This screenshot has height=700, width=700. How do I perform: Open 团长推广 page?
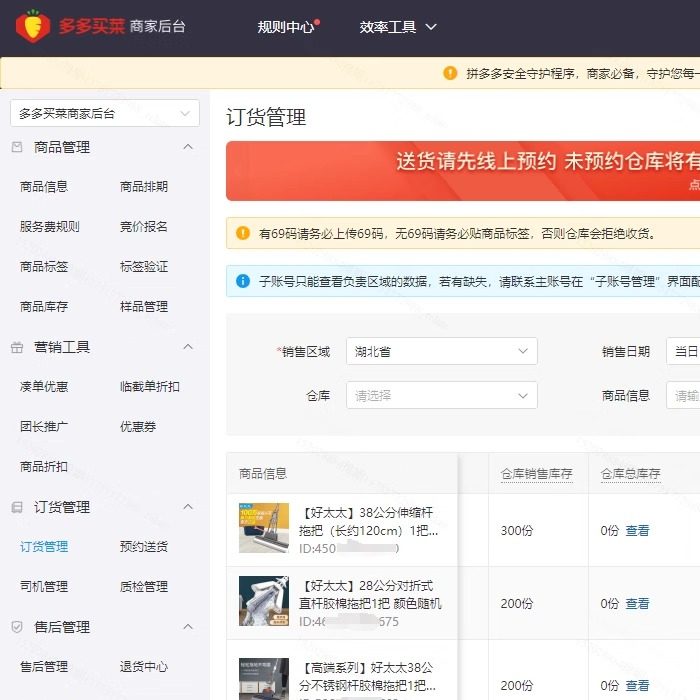44,426
